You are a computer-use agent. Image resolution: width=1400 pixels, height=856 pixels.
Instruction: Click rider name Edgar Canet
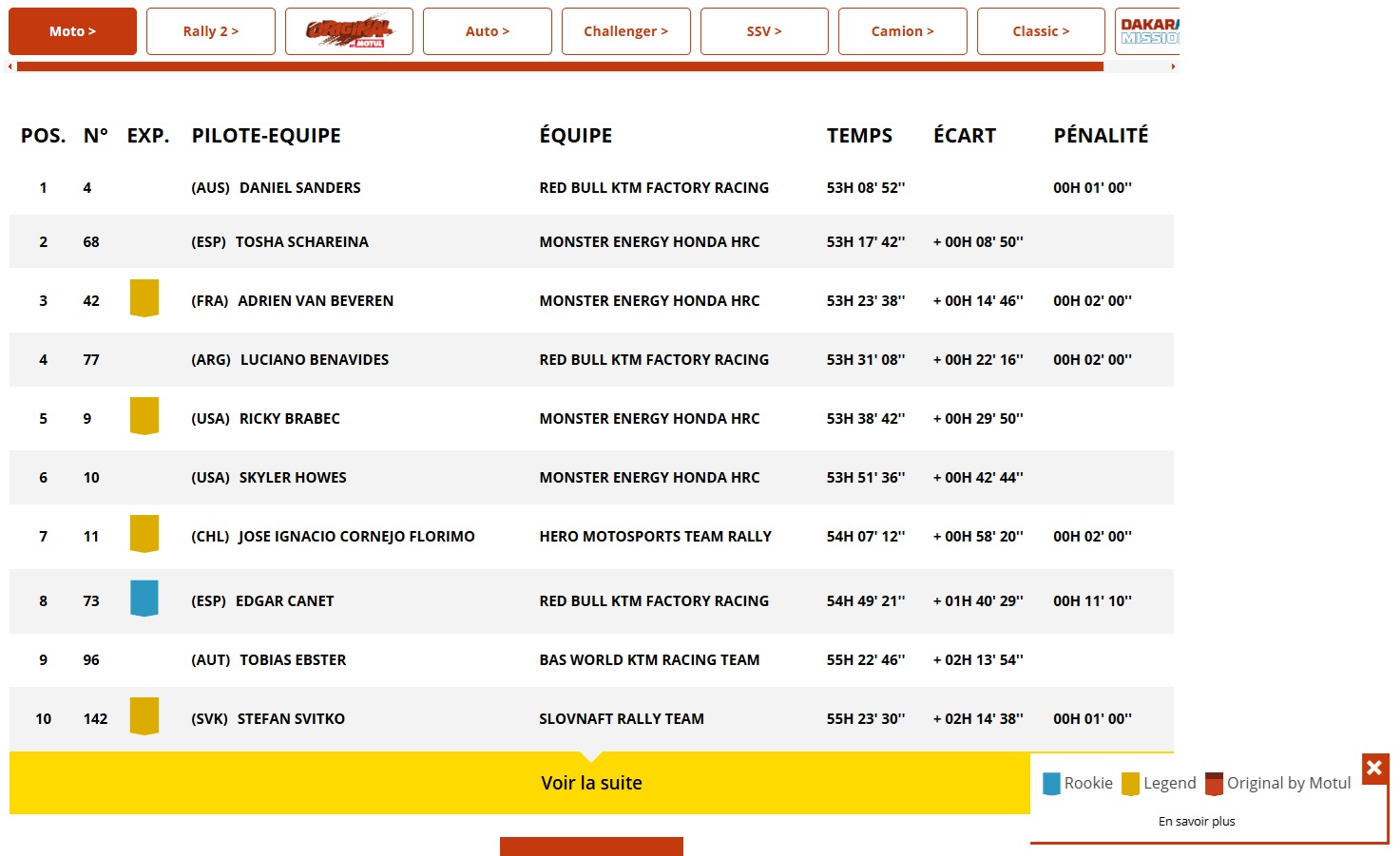[x=285, y=601]
